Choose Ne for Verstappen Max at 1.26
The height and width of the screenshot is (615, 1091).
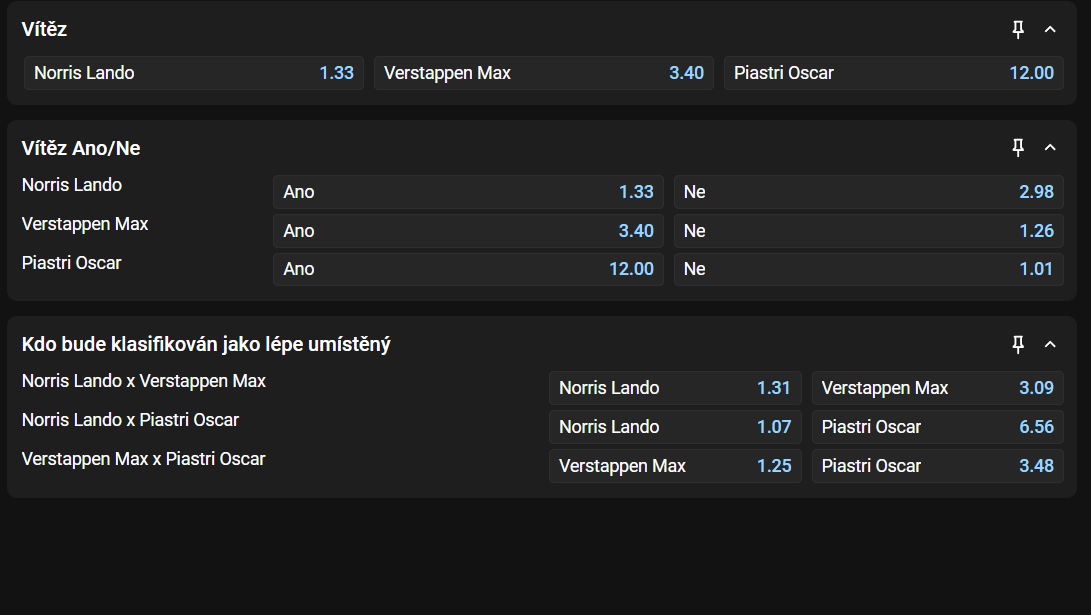click(868, 231)
